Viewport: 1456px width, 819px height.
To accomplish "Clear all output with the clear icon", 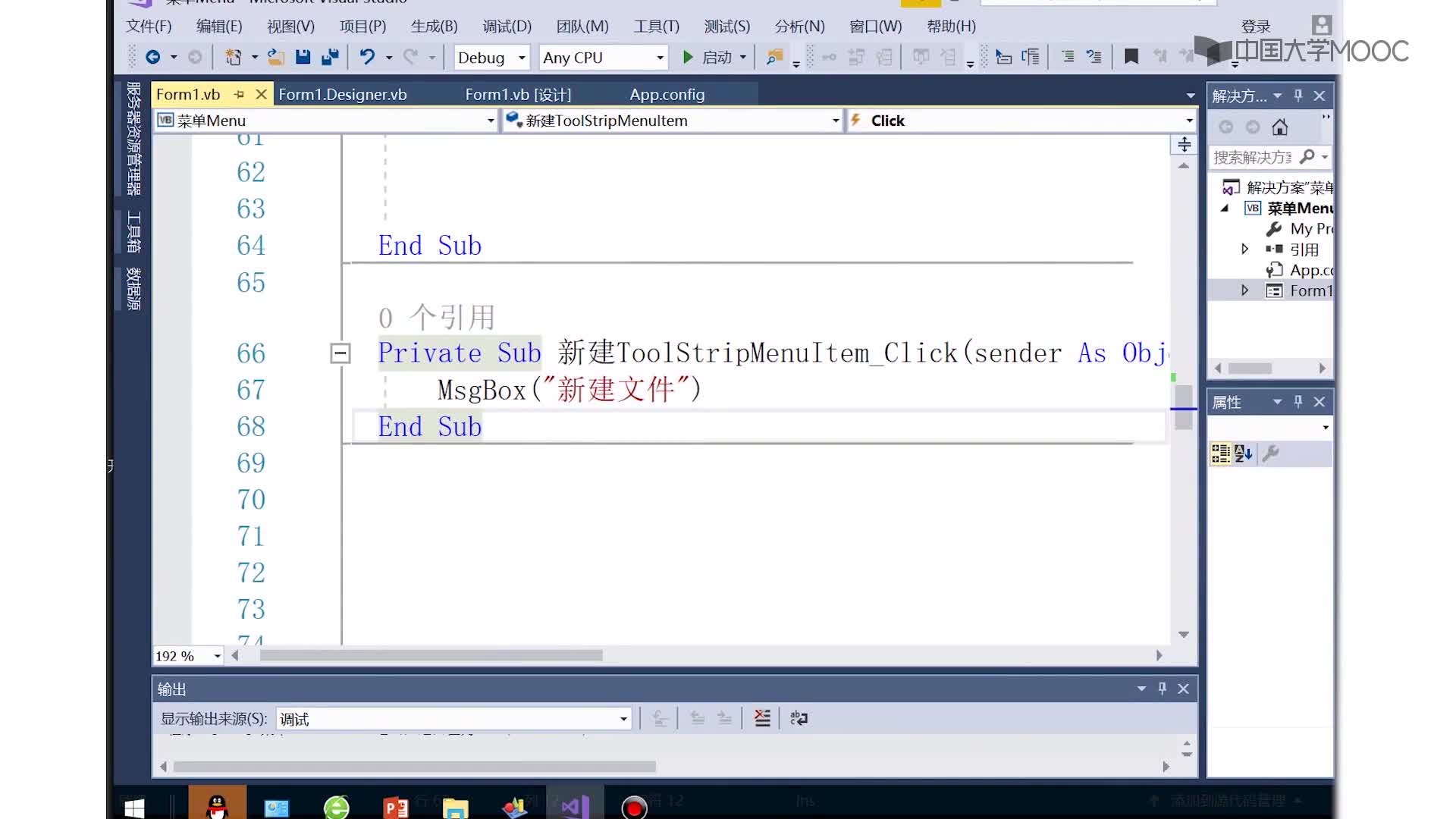I will point(762,718).
